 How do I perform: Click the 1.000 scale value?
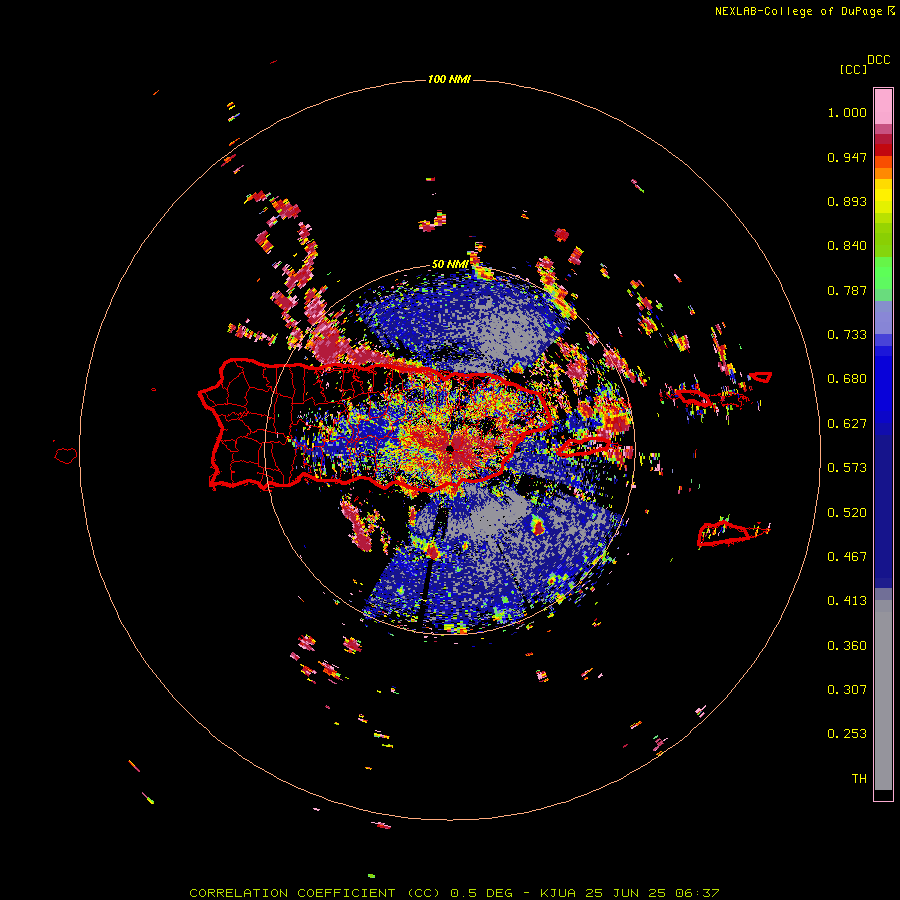(x=847, y=112)
